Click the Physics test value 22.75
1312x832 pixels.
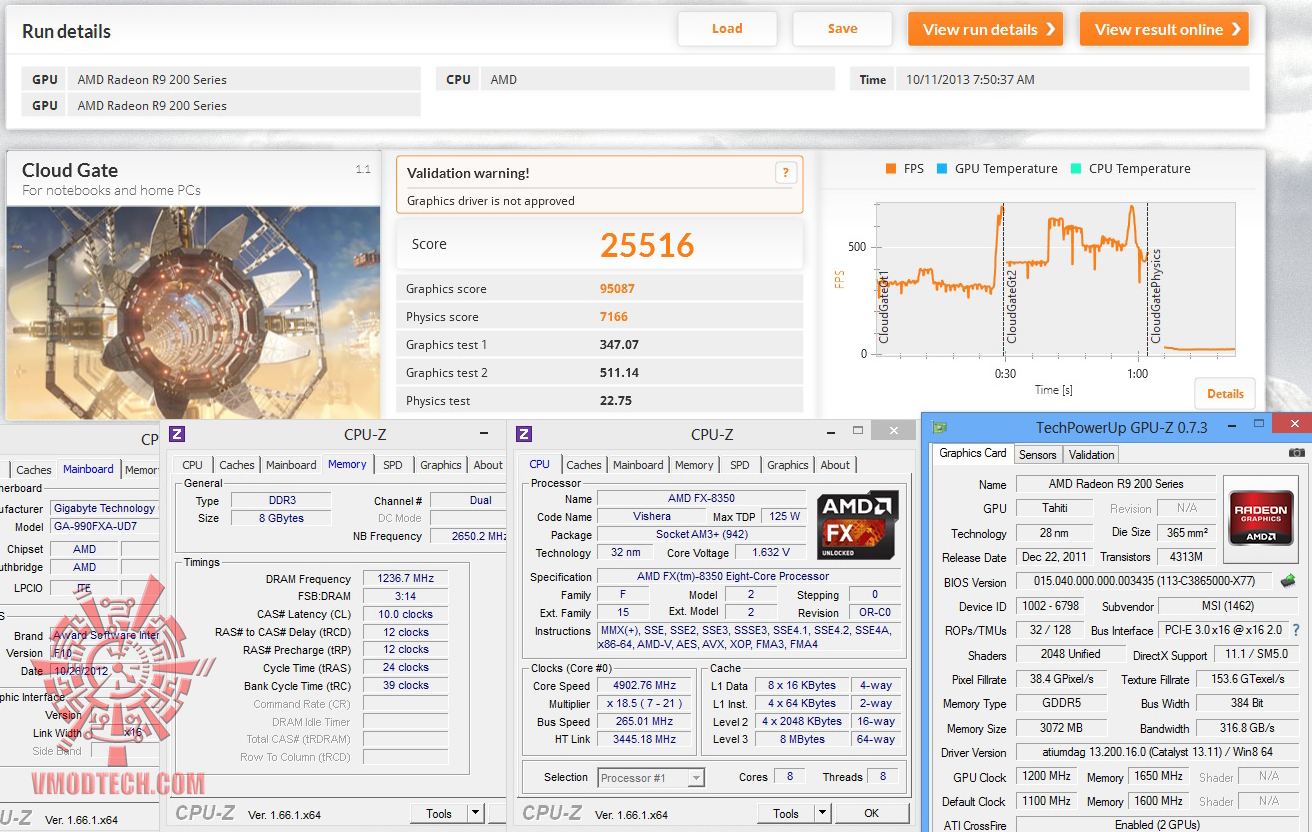coord(615,401)
